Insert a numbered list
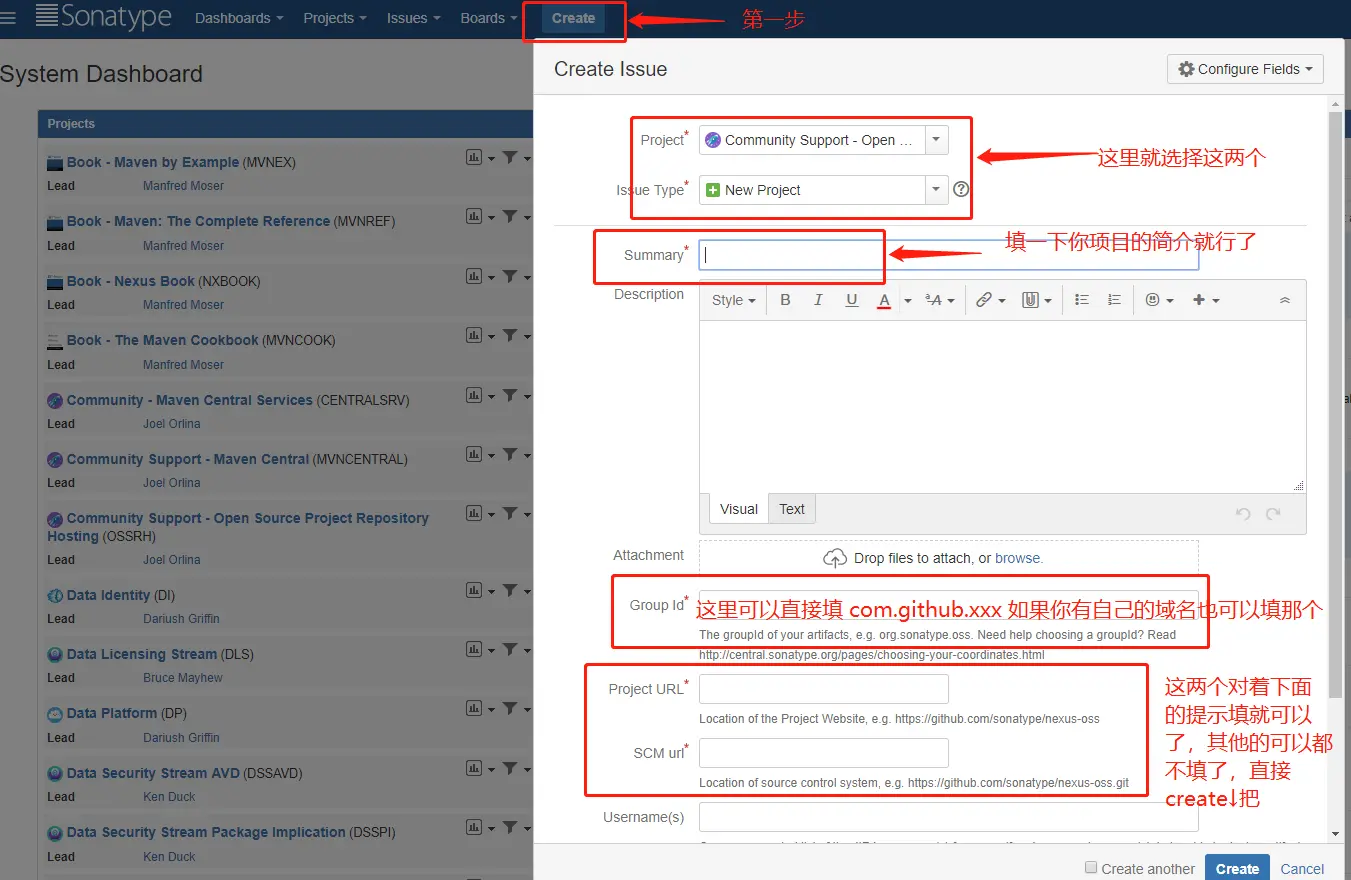The image size is (1351, 880). tap(1115, 300)
